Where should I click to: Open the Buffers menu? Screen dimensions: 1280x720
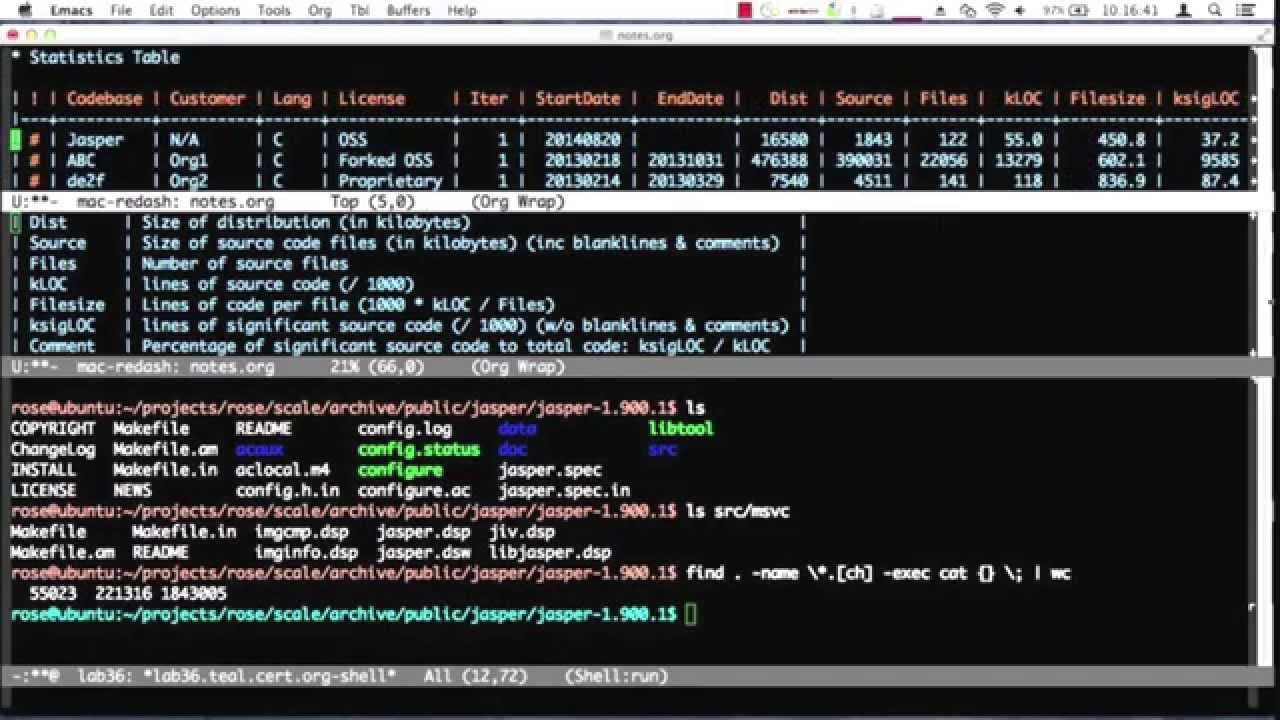pos(408,10)
